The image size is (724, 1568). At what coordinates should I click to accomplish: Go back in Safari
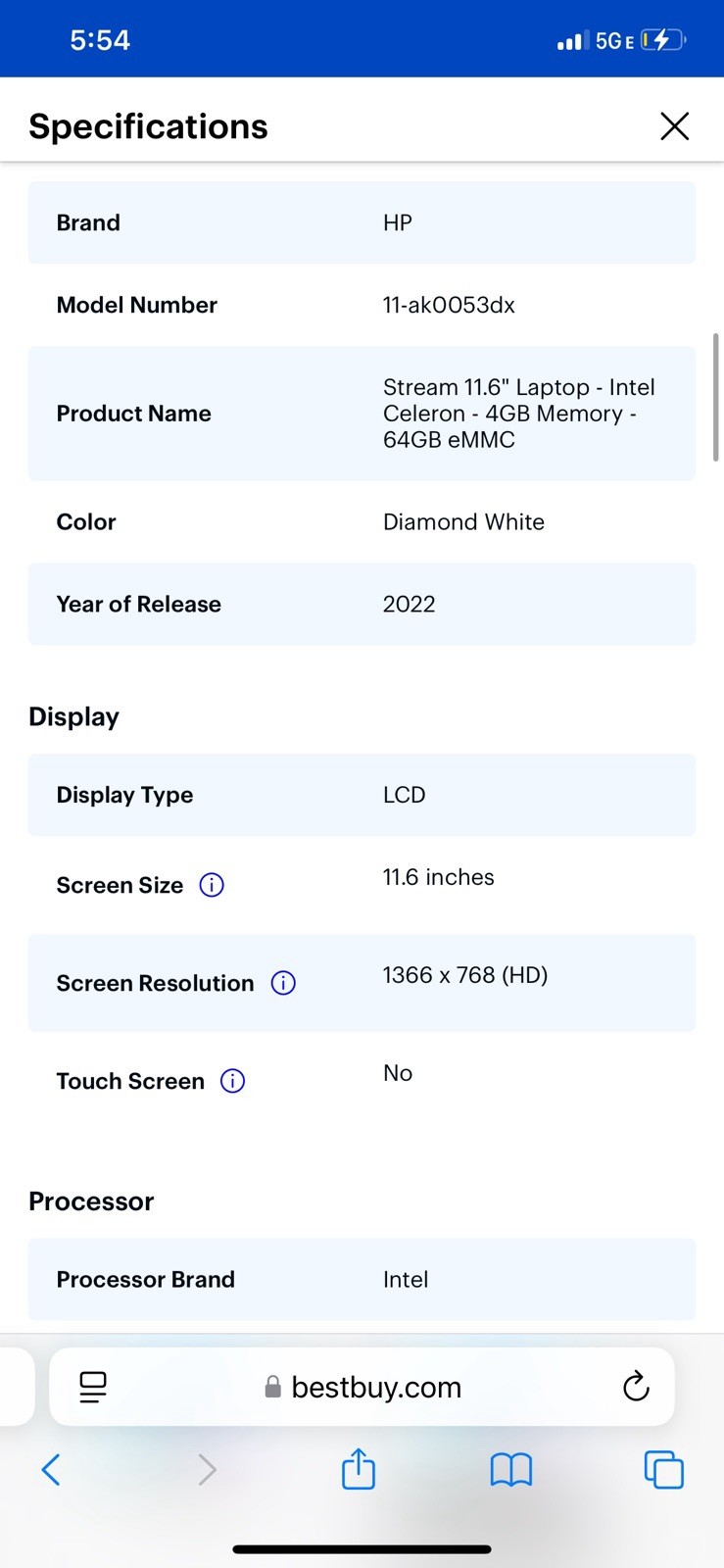[x=51, y=1469]
